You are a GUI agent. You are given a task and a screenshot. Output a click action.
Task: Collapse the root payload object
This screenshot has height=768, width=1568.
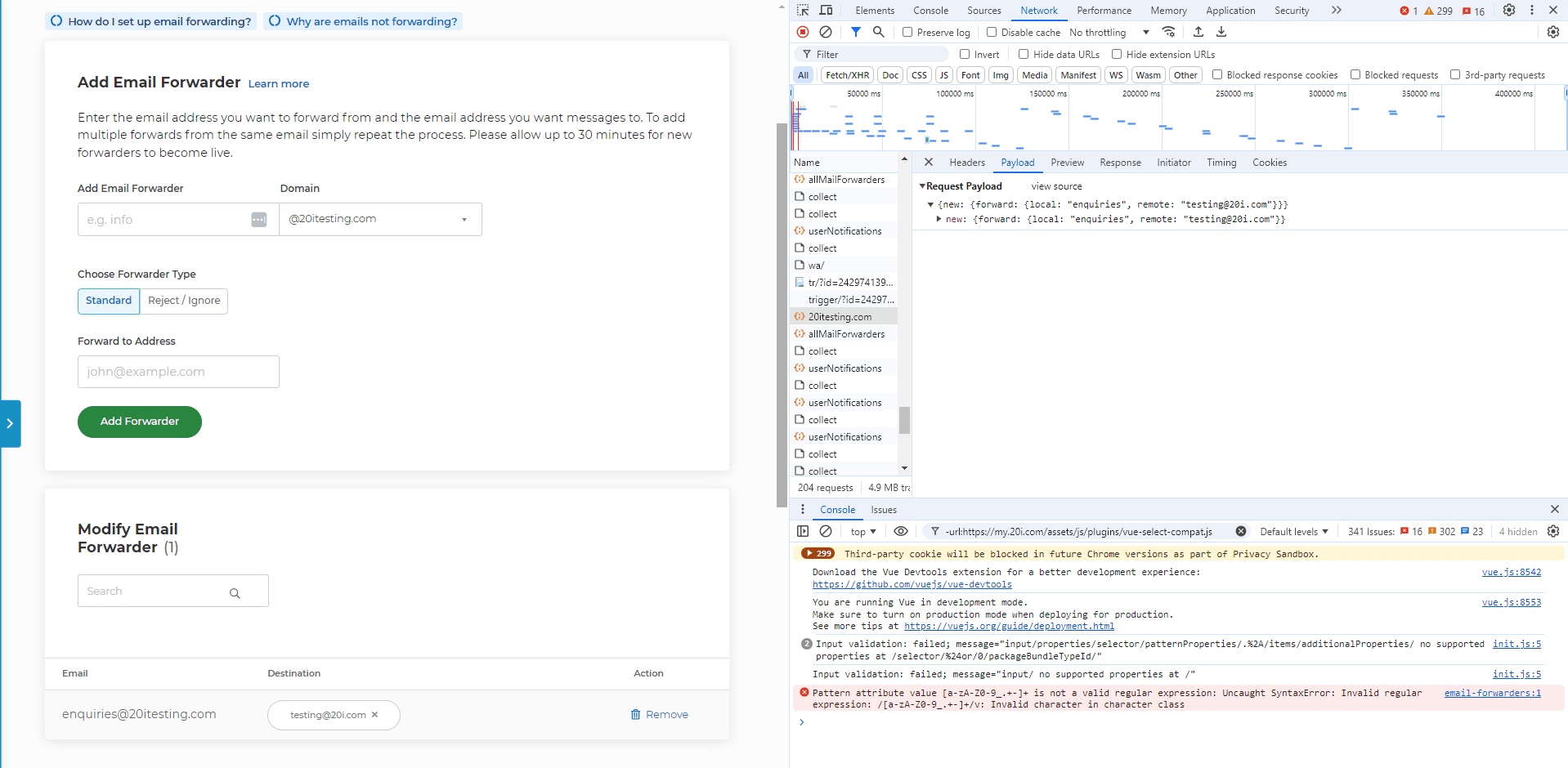pyautogui.click(x=930, y=204)
